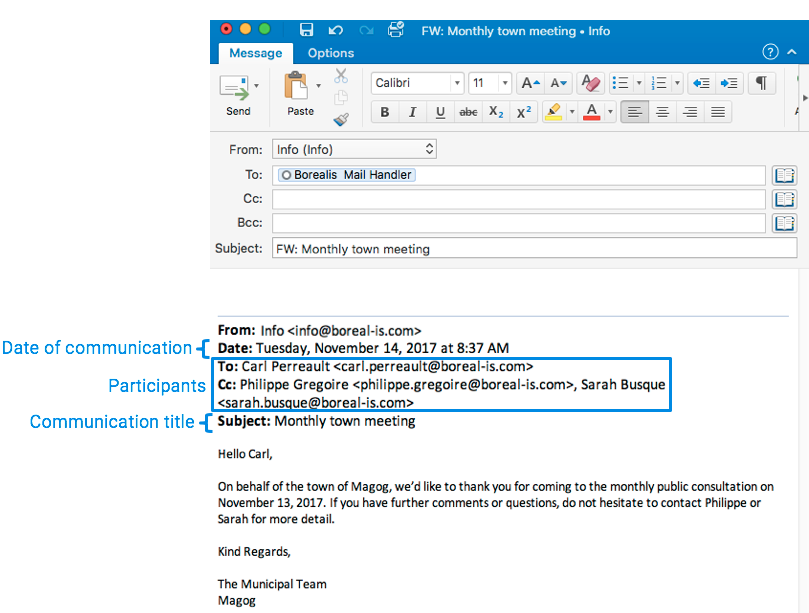This screenshot has height=613, width=809.
Task: Send the email message
Action: click(x=238, y=95)
